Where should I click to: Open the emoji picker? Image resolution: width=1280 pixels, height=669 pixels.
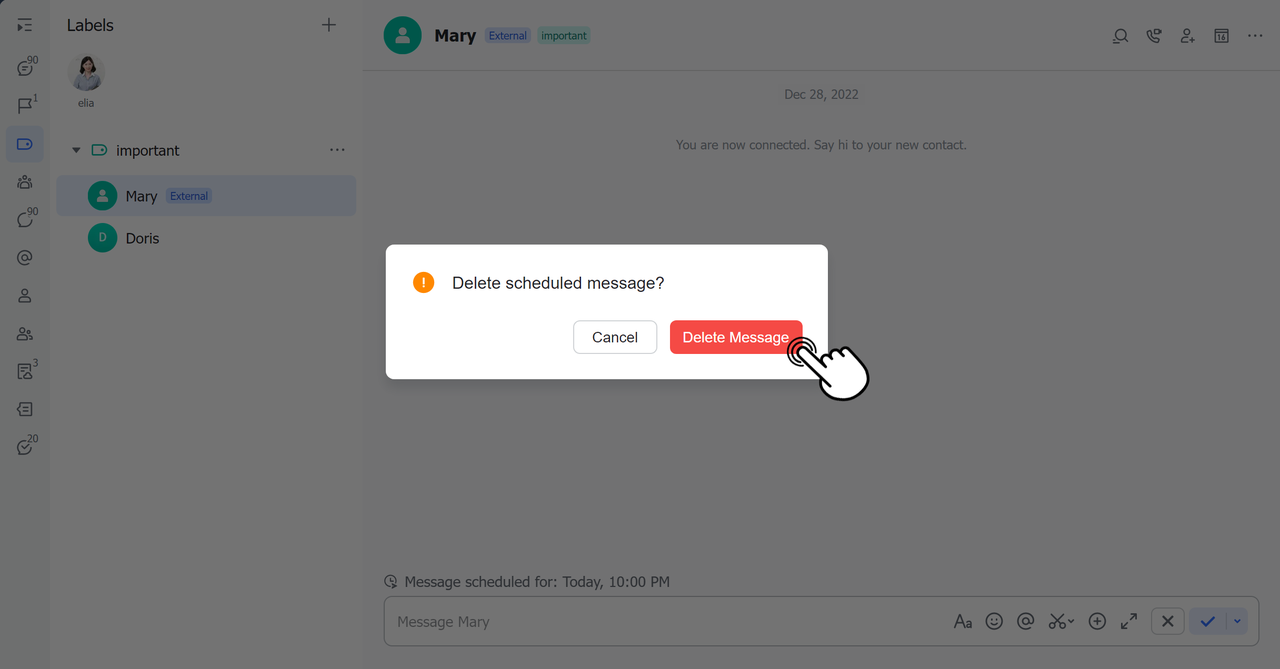(x=994, y=622)
